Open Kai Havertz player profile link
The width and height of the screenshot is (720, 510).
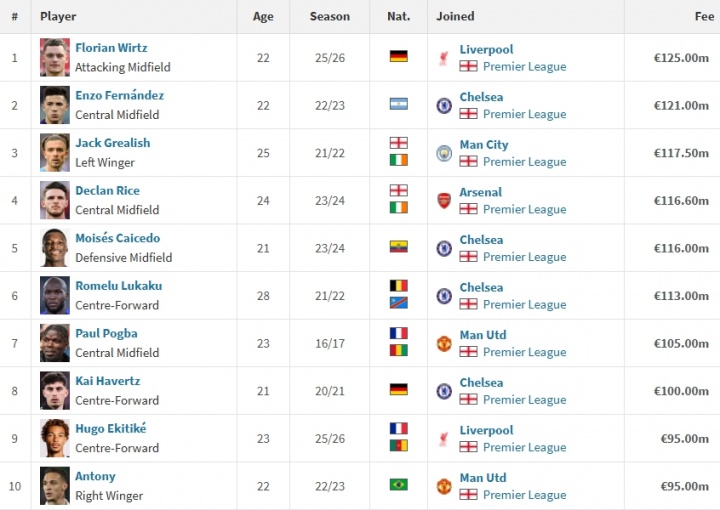tap(107, 381)
